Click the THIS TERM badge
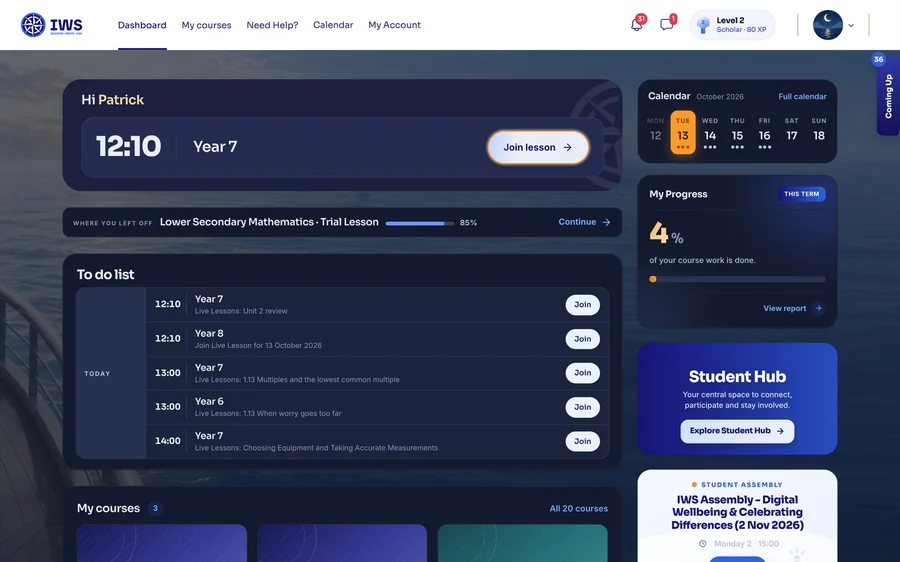This screenshot has width=900, height=562. point(801,194)
